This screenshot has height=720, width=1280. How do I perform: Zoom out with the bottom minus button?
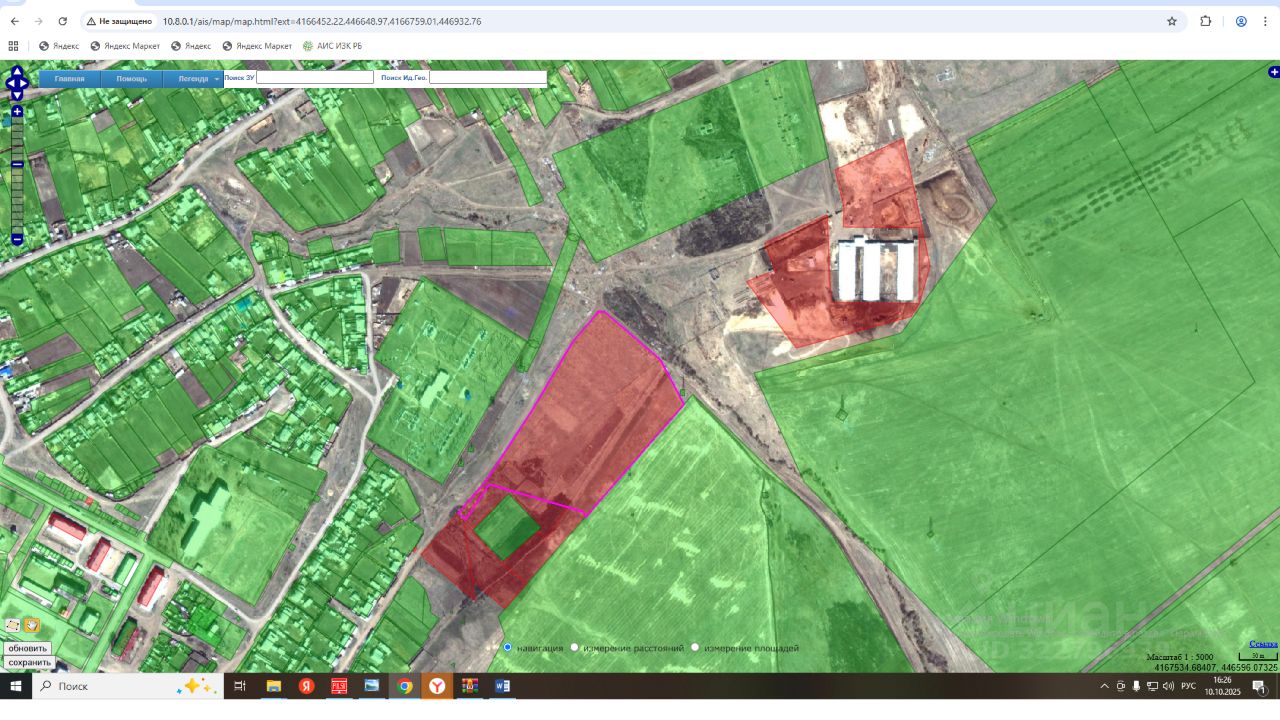point(17,240)
